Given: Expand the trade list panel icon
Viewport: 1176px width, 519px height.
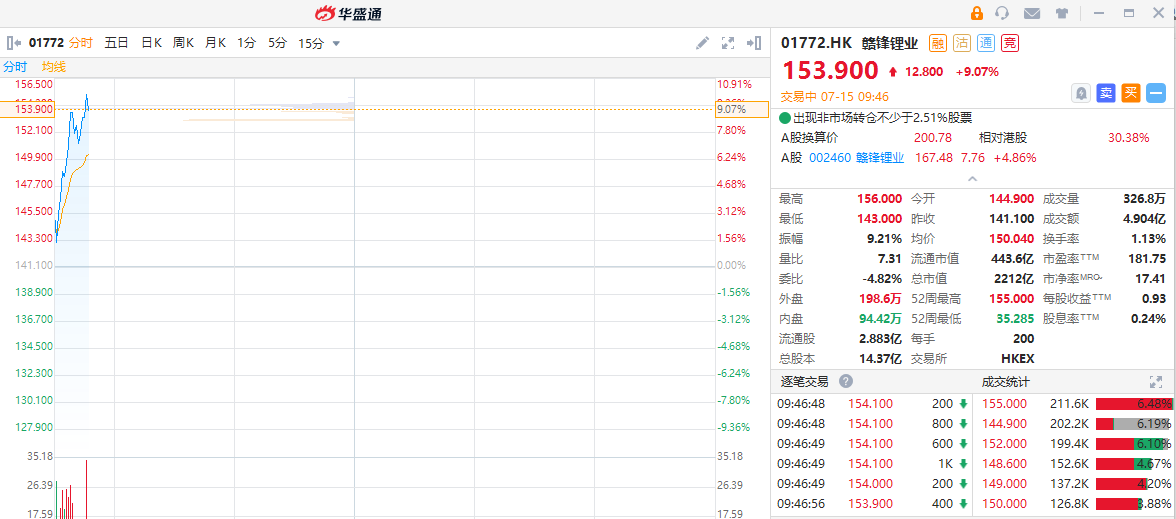Looking at the screenshot, I should (x=1155, y=382).
